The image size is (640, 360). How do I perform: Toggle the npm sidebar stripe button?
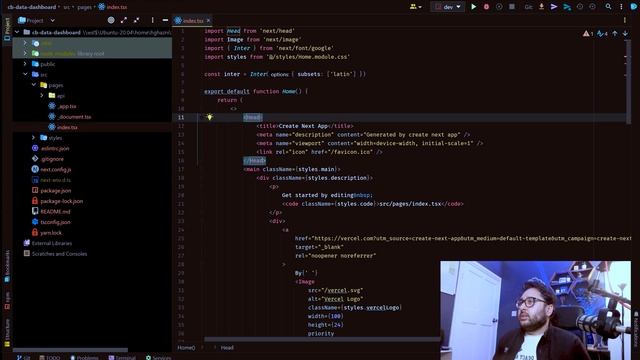(7, 300)
